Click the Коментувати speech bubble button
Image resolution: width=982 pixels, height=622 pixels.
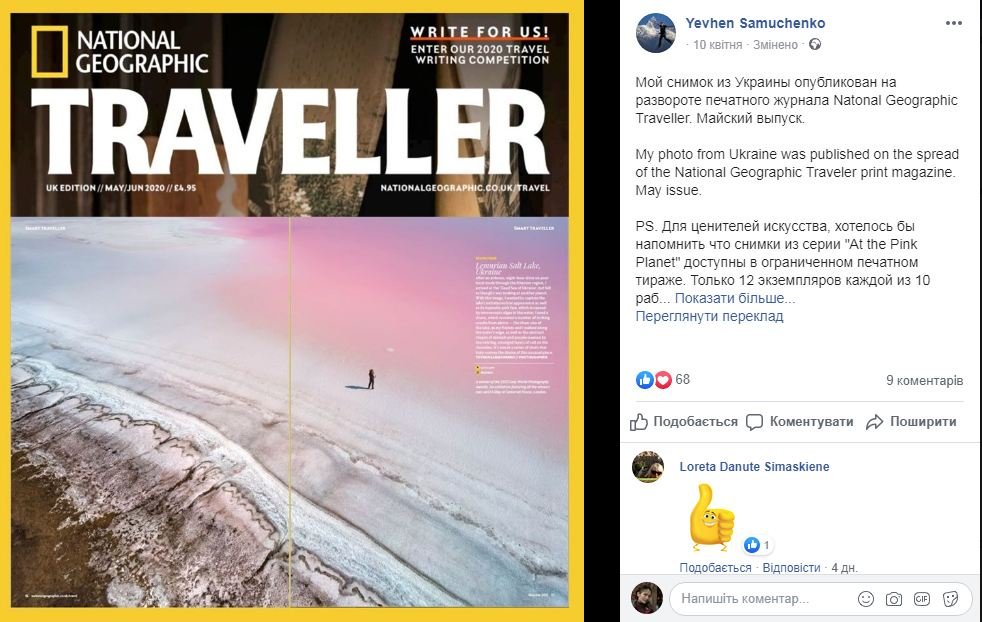tap(800, 422)
